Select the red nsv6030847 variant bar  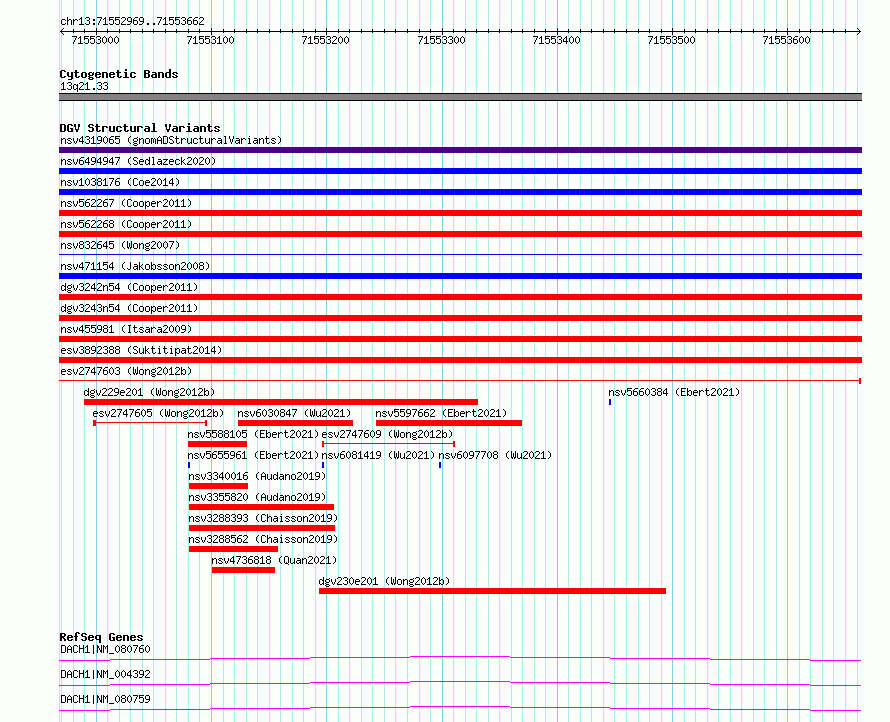click(295, 423)
